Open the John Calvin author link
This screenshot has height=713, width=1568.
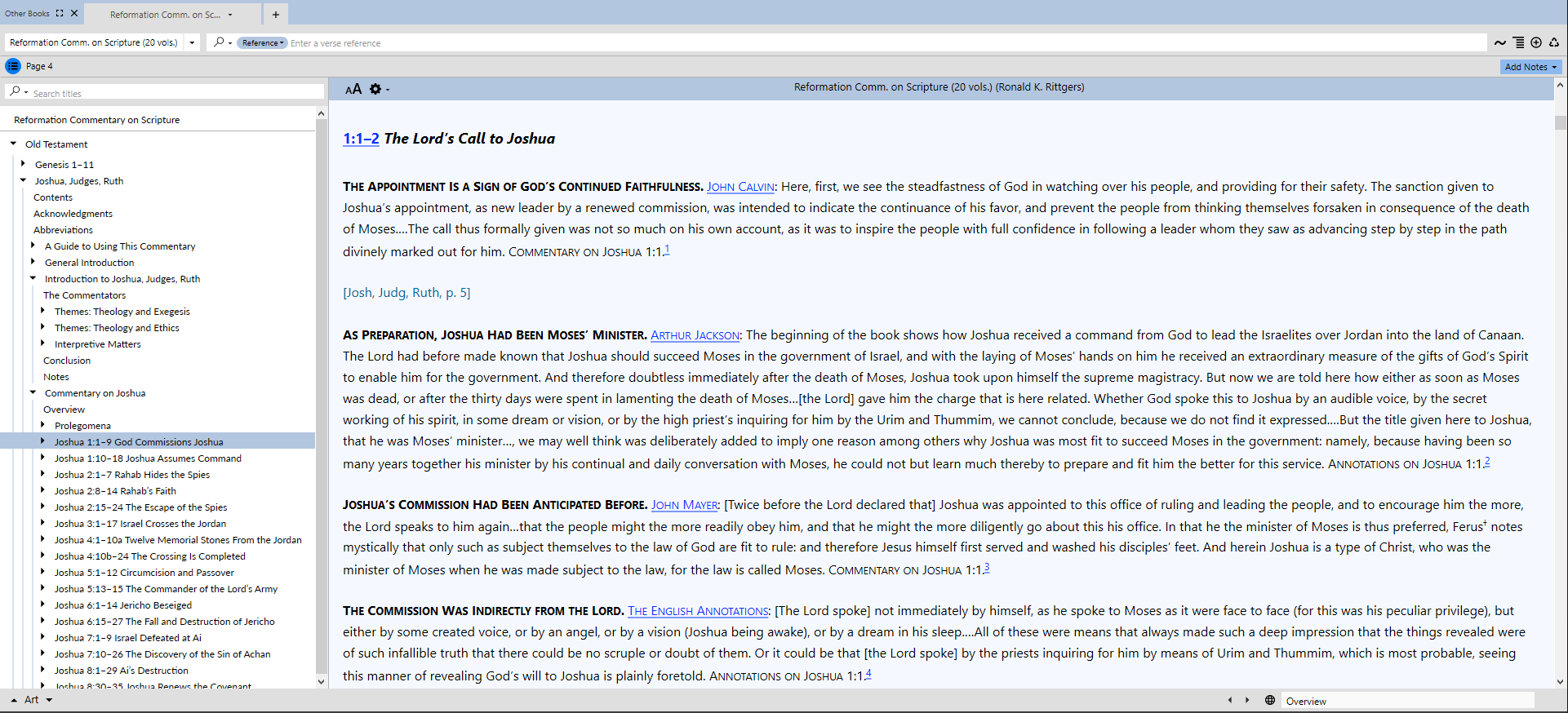[740, 187]
